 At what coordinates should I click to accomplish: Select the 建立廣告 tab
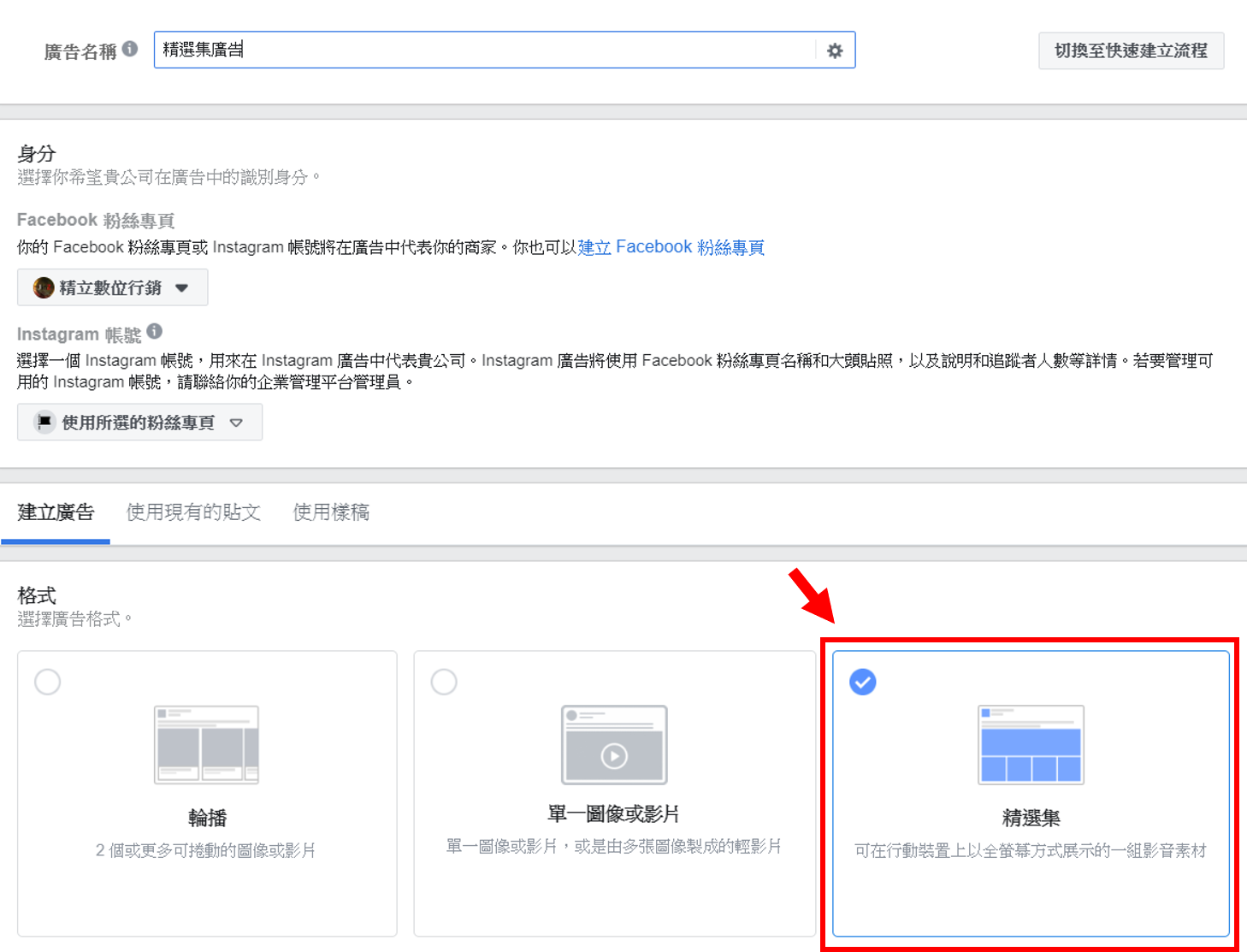(x=56, y=511)
